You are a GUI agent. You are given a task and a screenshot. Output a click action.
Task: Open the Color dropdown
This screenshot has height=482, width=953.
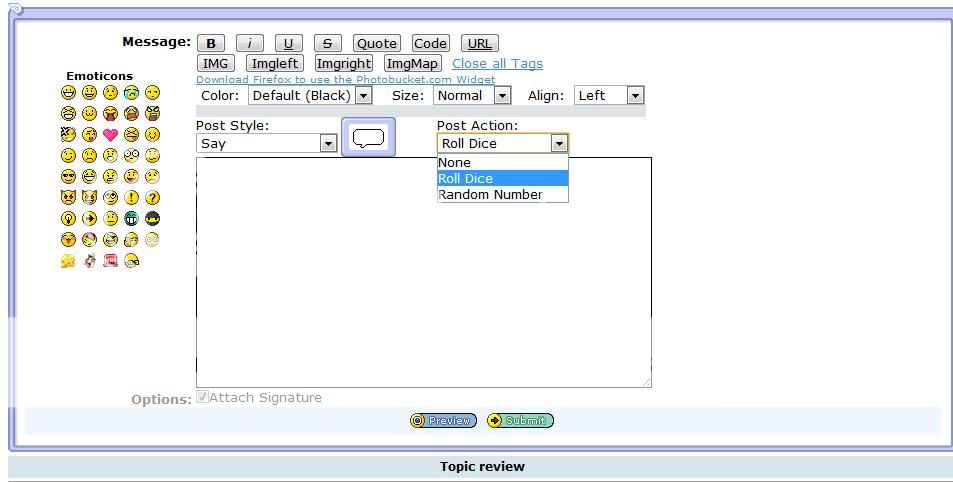310,95
